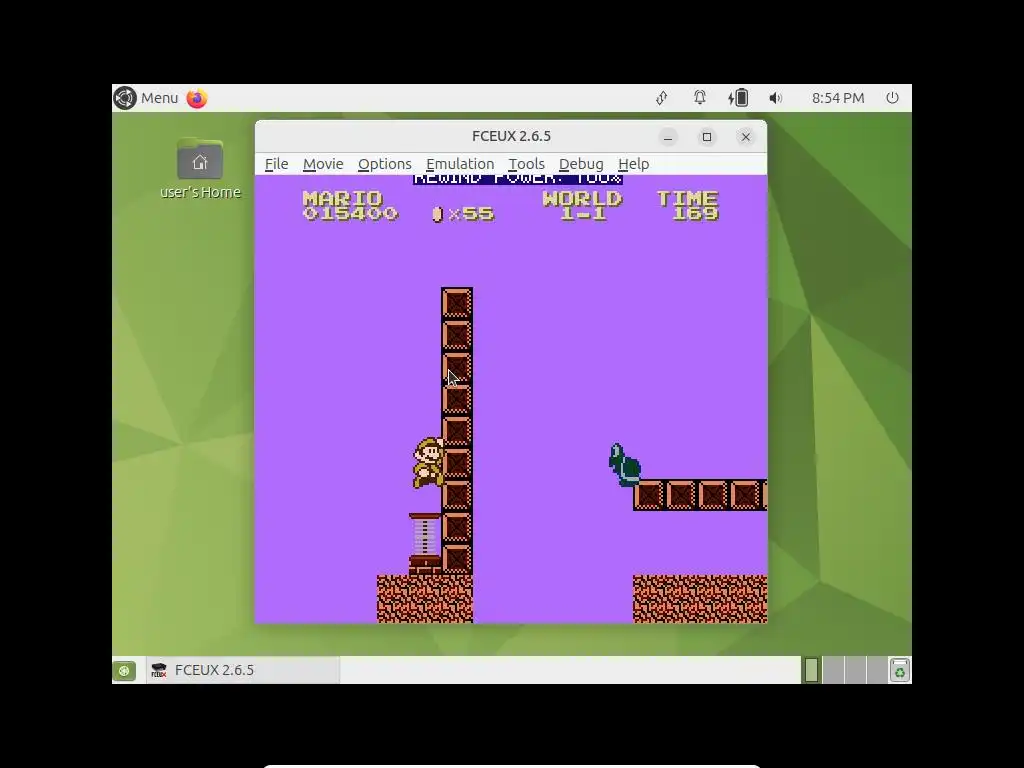The height and width of the screenshot is (768, 1024).
Task: Open the user's Home desktop folder
Action: pyautogui.click(x=200, y=168)
